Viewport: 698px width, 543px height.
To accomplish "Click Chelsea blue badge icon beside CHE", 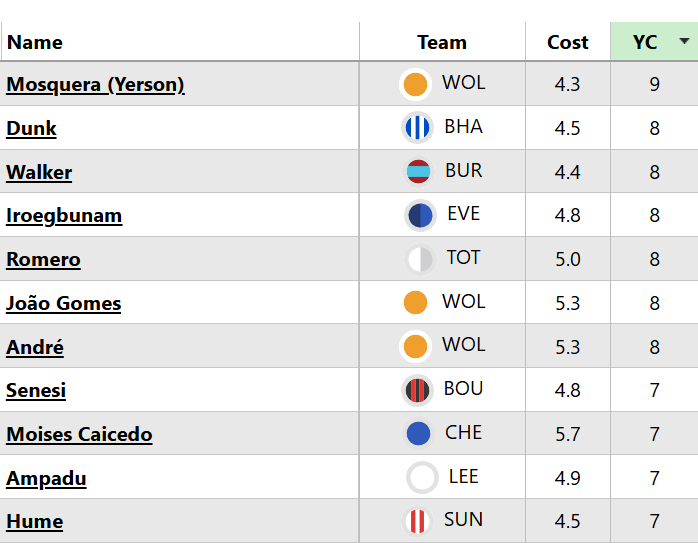I will pos(418,433).
